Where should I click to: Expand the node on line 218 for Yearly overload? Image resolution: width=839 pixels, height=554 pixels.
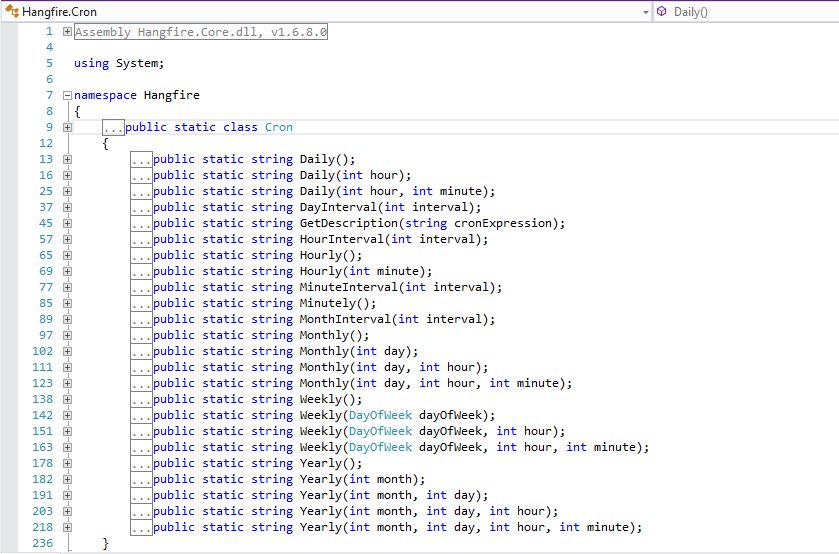pyautogui.click(x=67, y=527)
